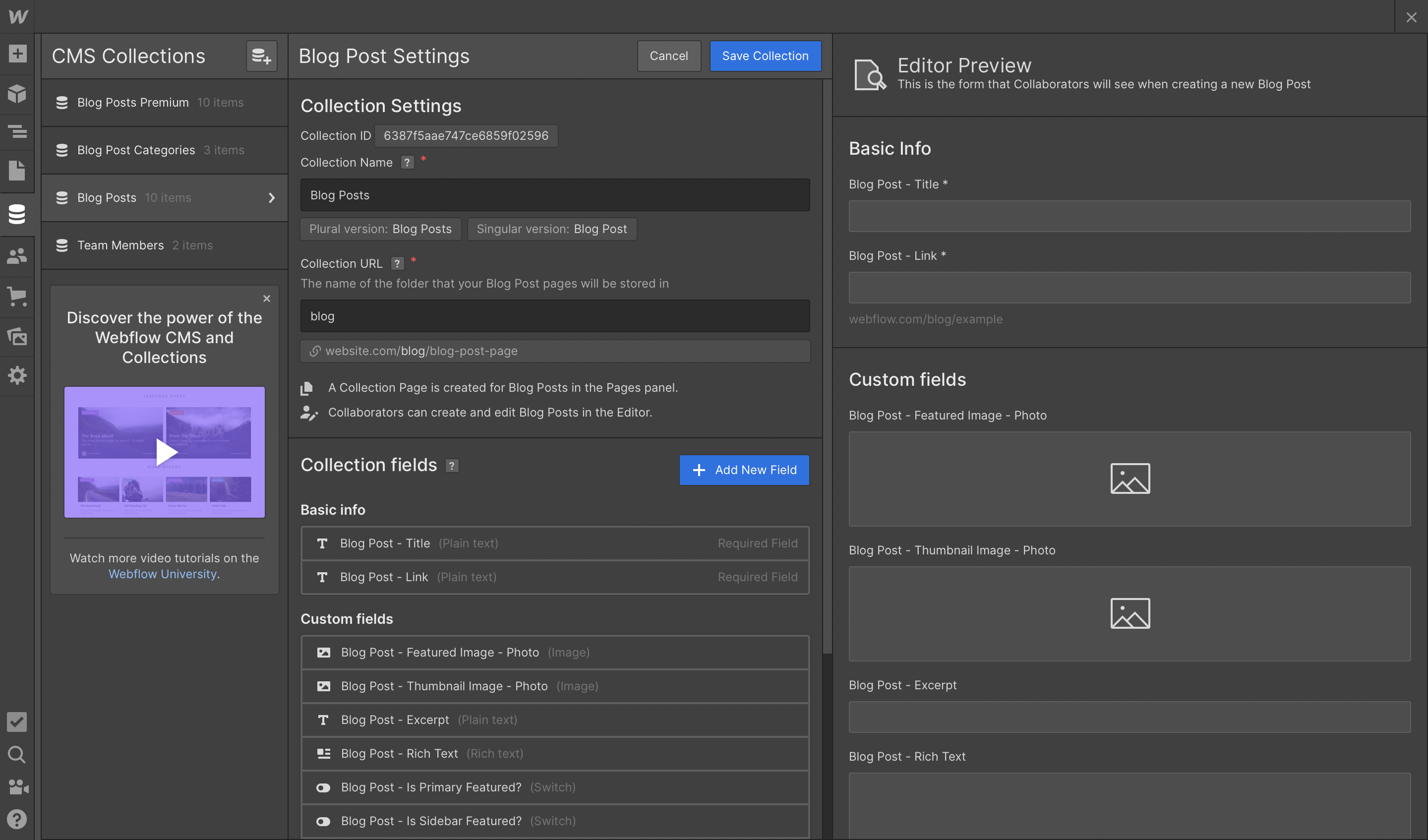Open the Symbols cube icon in sidebar
Image resolution: width=1428 pixels, height=840 pixels.
point(17,93)
